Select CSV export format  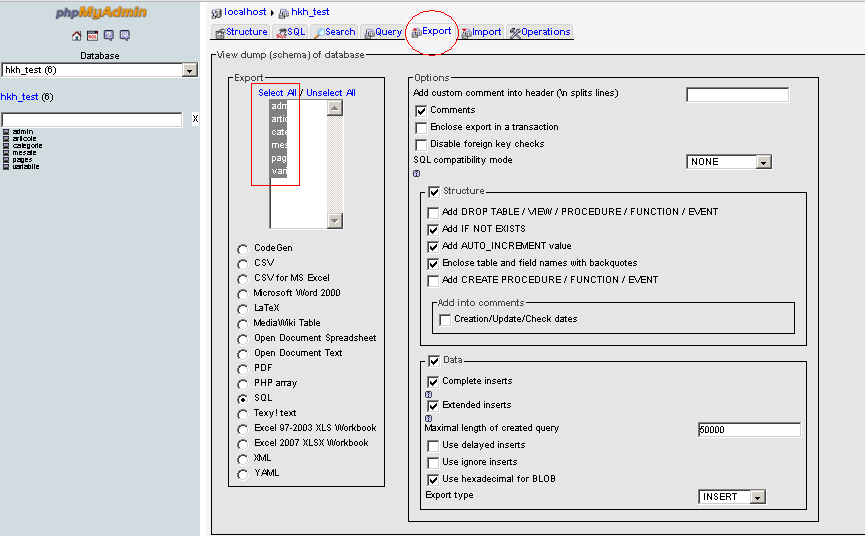[242, 264]
